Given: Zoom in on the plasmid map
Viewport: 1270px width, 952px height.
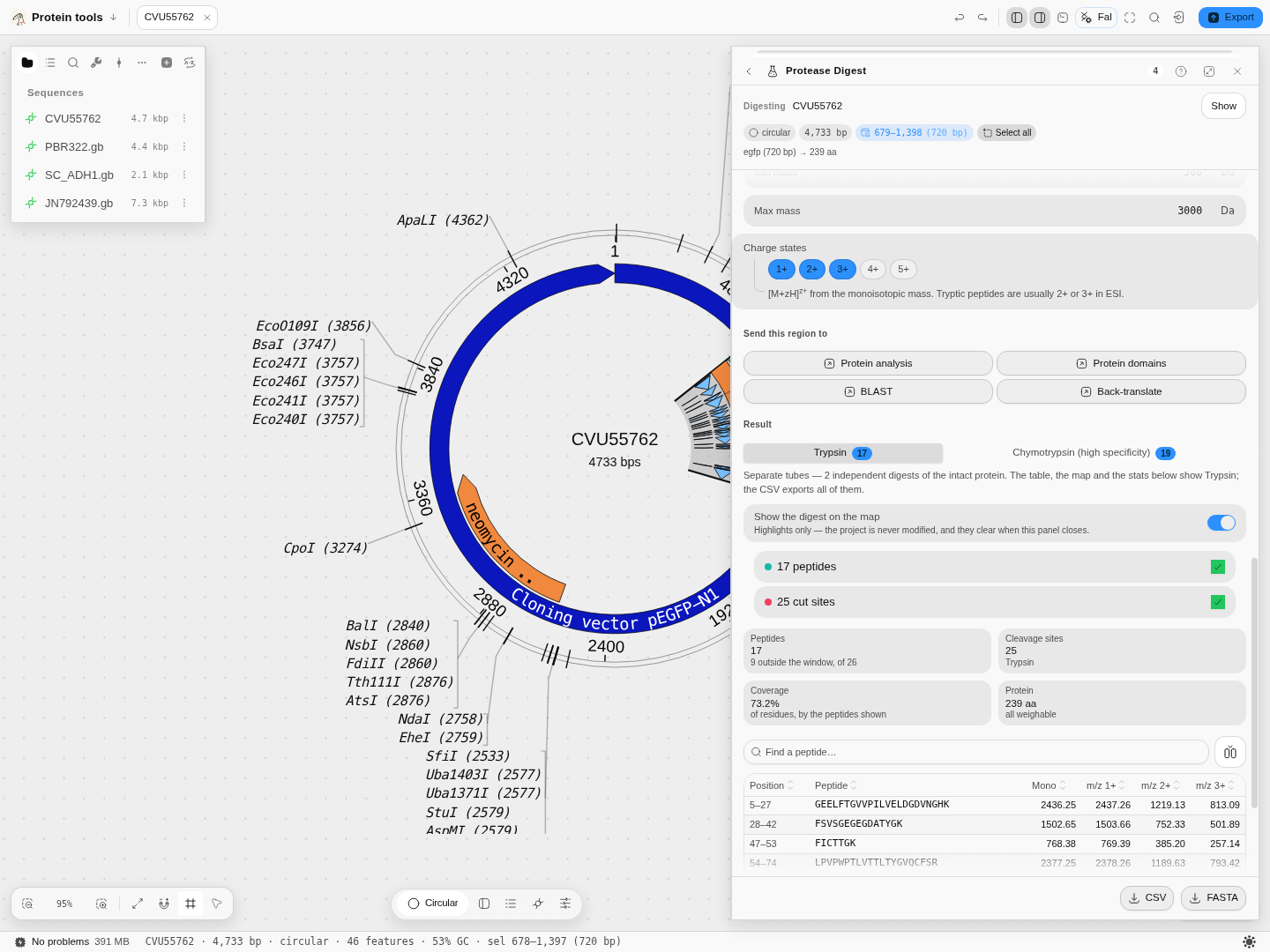Looking at the screenshot, I should tap(101, 904).
